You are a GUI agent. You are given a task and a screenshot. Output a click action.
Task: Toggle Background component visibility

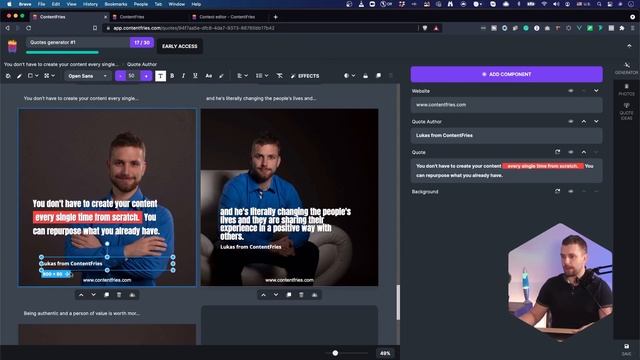coord(571,191)
